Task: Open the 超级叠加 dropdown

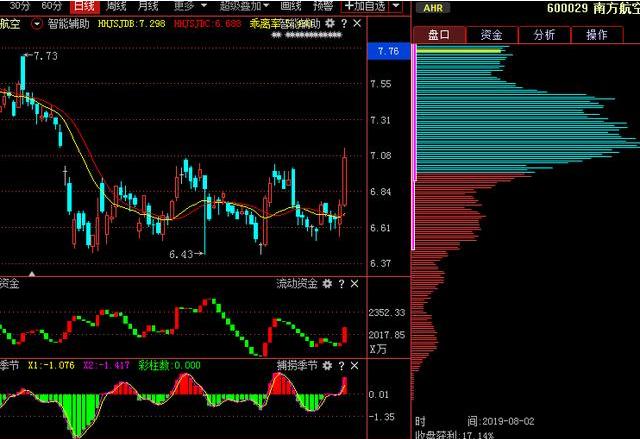Action: tap(244, 6)
